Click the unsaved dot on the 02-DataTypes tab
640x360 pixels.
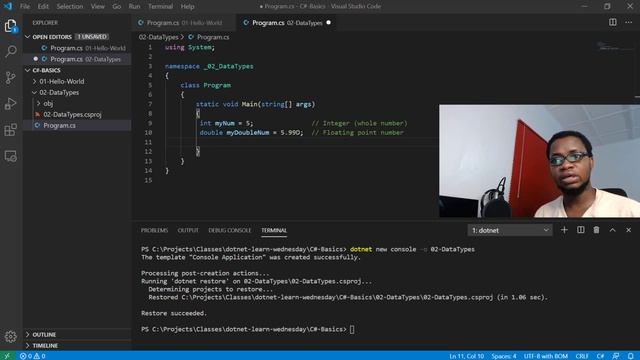tap(329, 23)
